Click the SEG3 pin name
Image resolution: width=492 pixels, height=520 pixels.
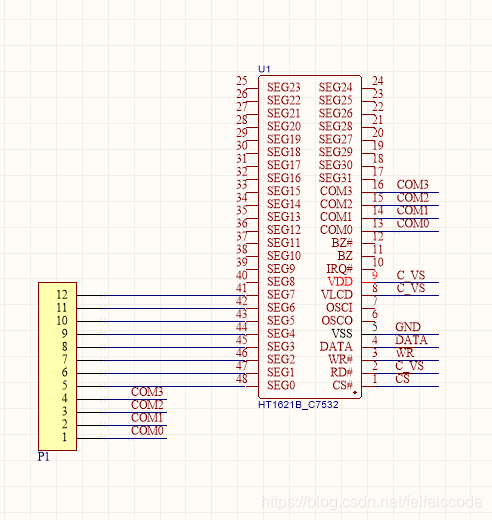click(281, 347)
